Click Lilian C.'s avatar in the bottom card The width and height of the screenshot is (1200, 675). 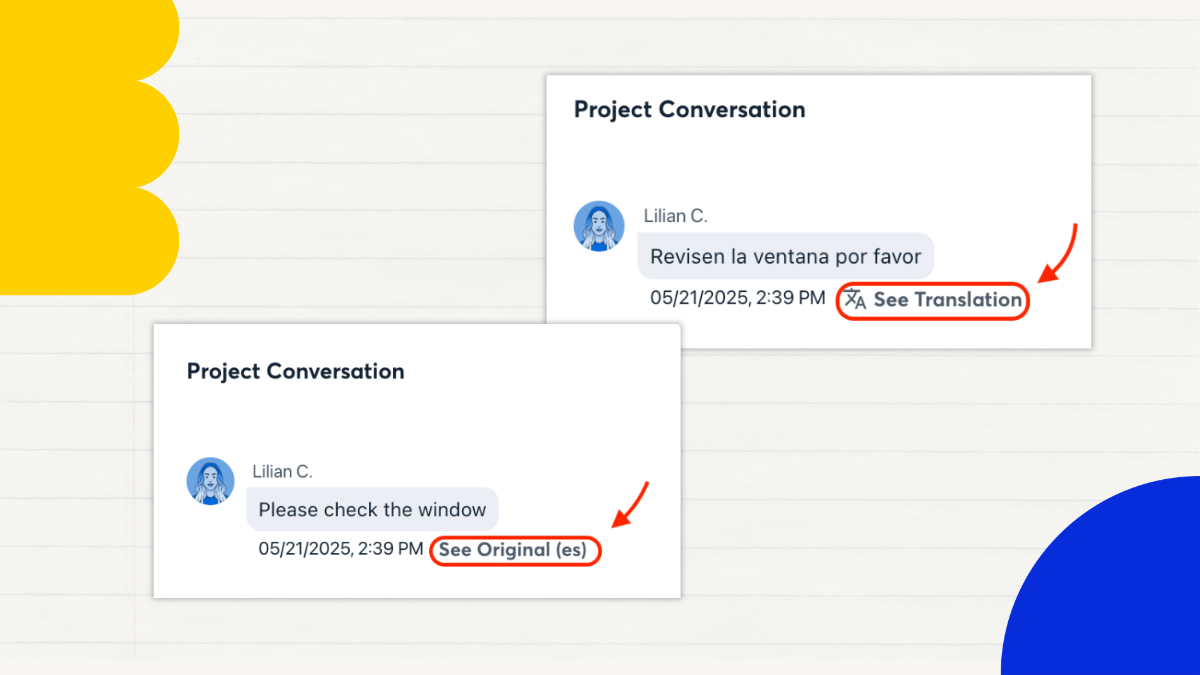pos(211,481)
